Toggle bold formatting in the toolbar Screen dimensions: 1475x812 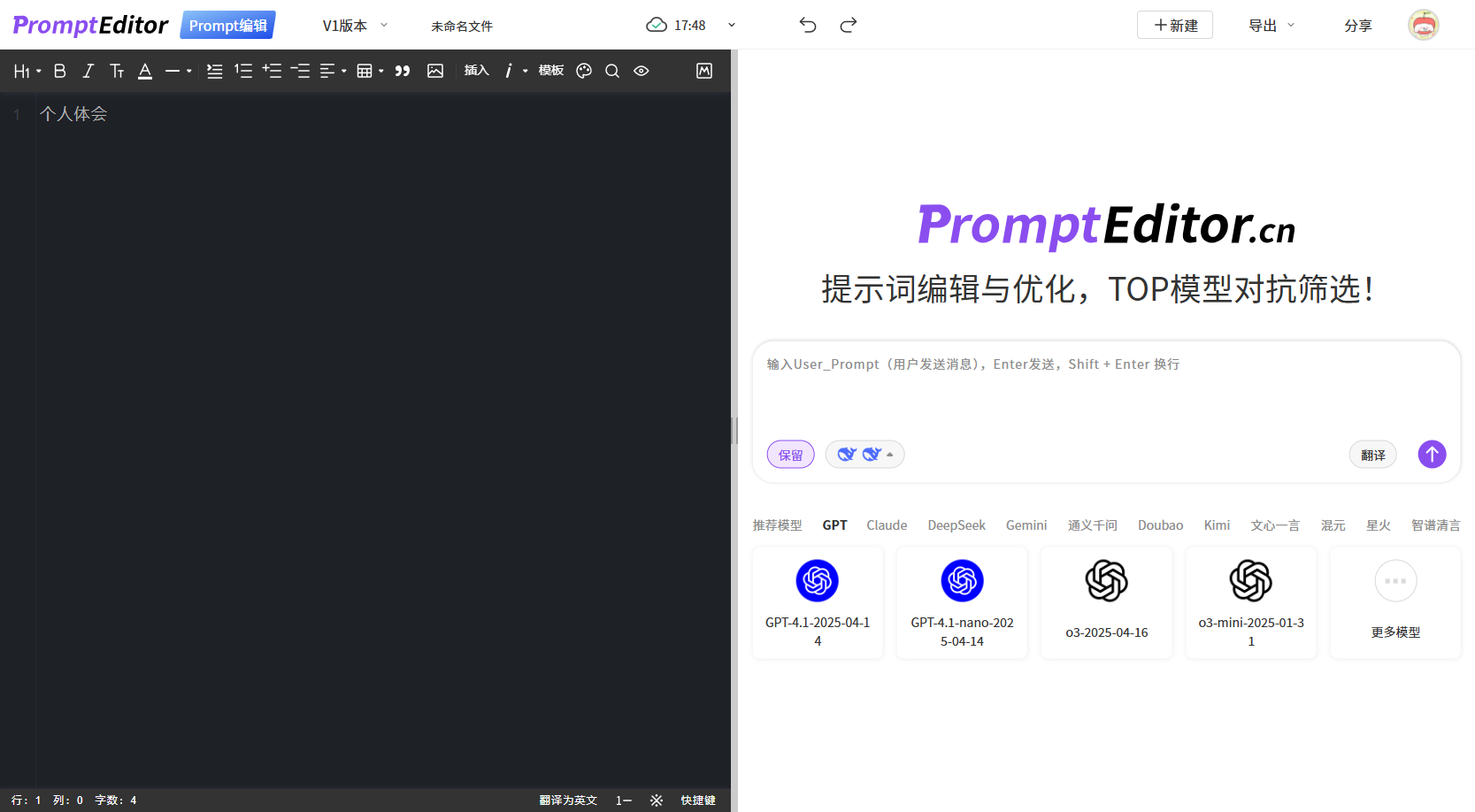(59, 71)
